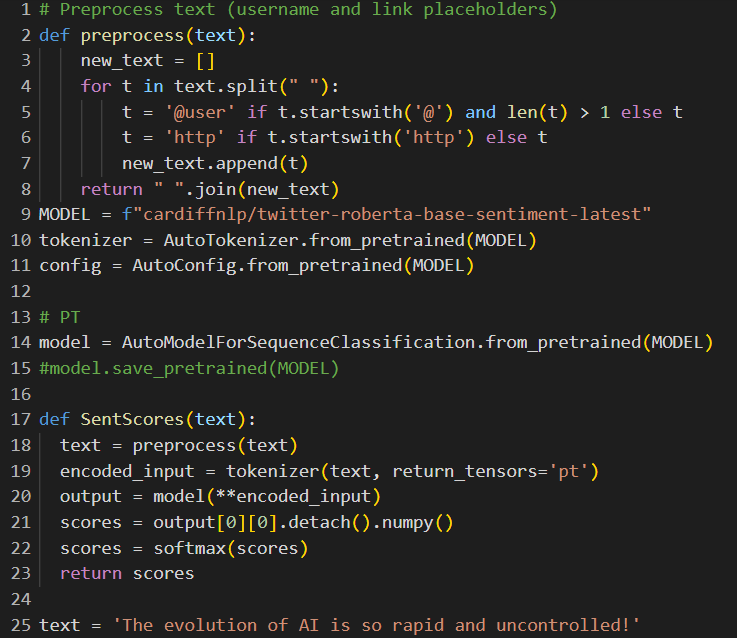Click the 'preprocess' function name in its def line
This screenshot has height=638, width=737.
point(127,35)
